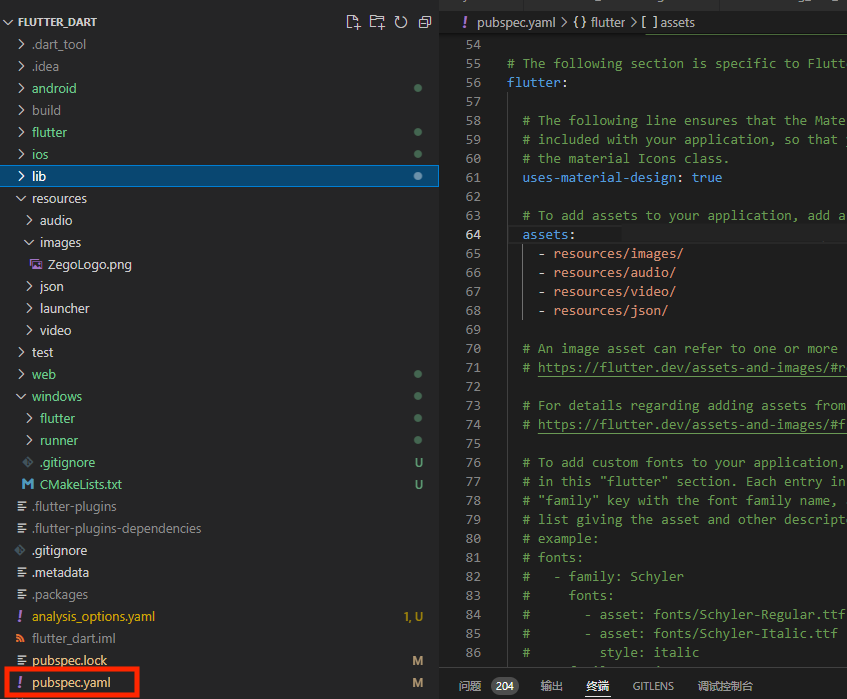Click pubspec.yaml breadcrumb segment

coord(516,22)
